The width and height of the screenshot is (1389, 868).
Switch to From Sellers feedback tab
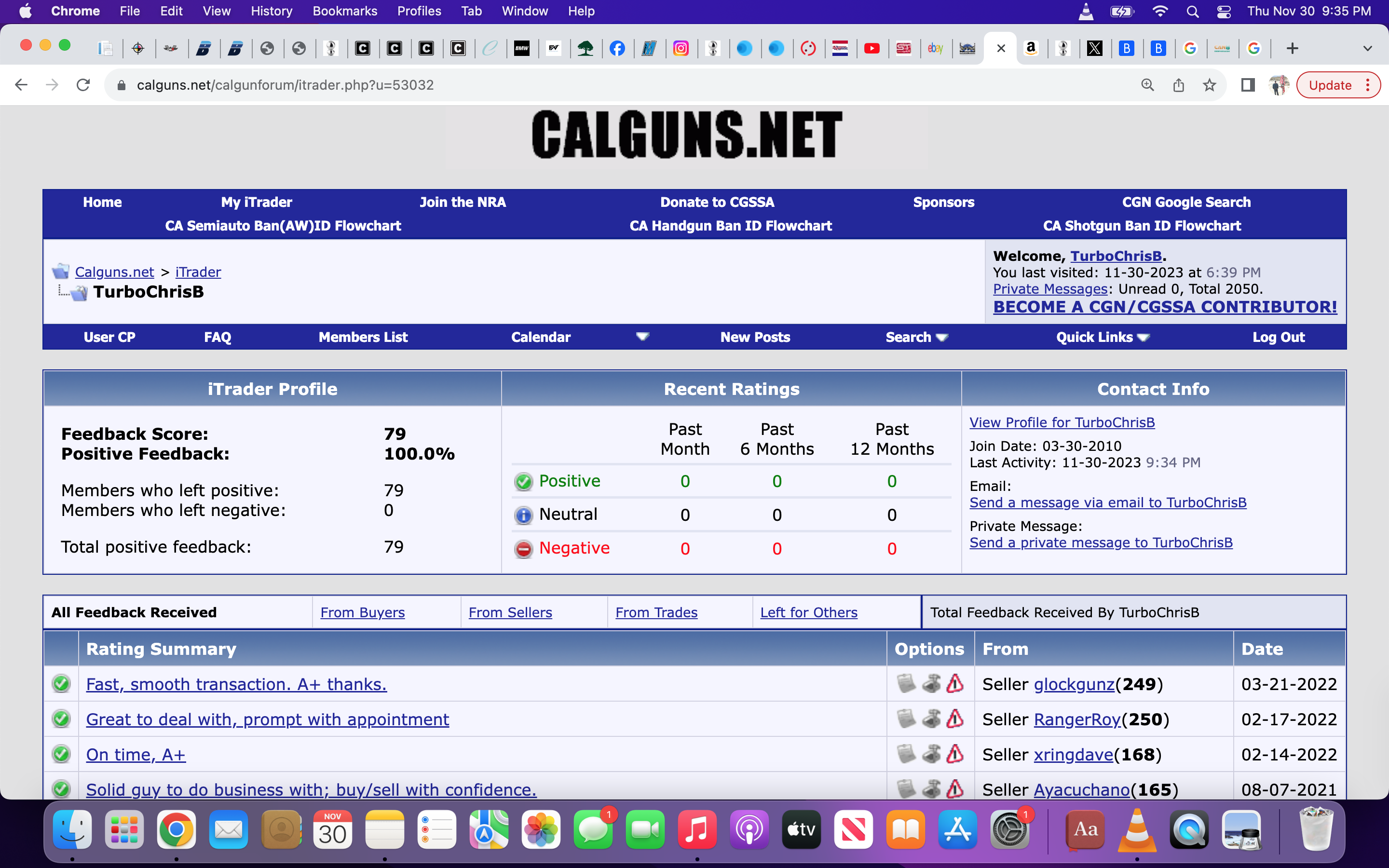pos(510,612)
